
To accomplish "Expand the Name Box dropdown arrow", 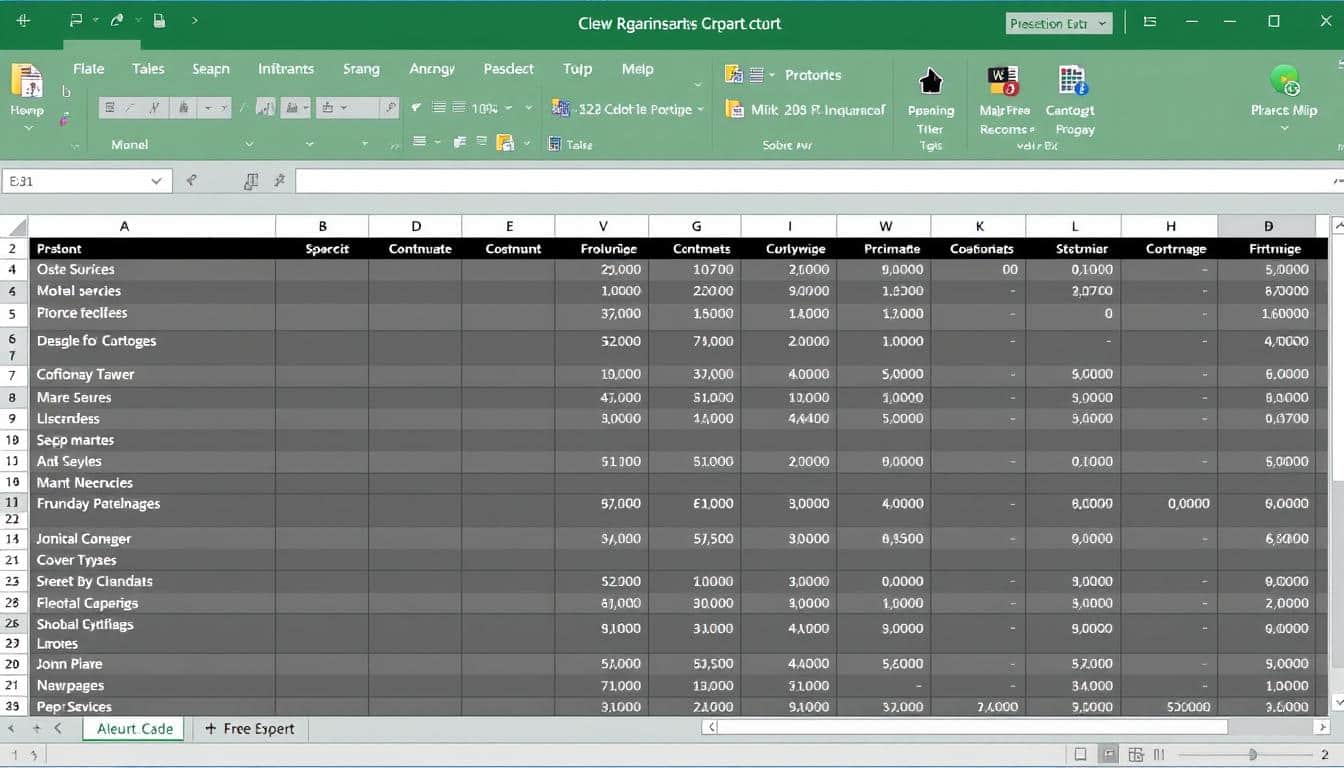I will 156,181.
